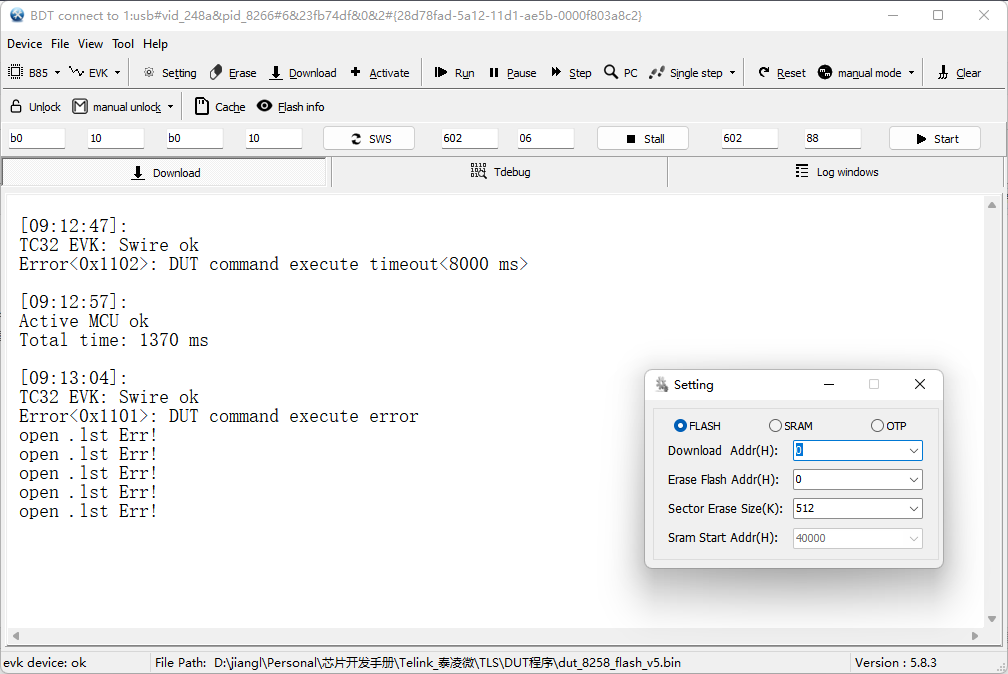Click the PC magnifier button
Viewport: 1008px width, 674px height.
[x=621, y=73]
